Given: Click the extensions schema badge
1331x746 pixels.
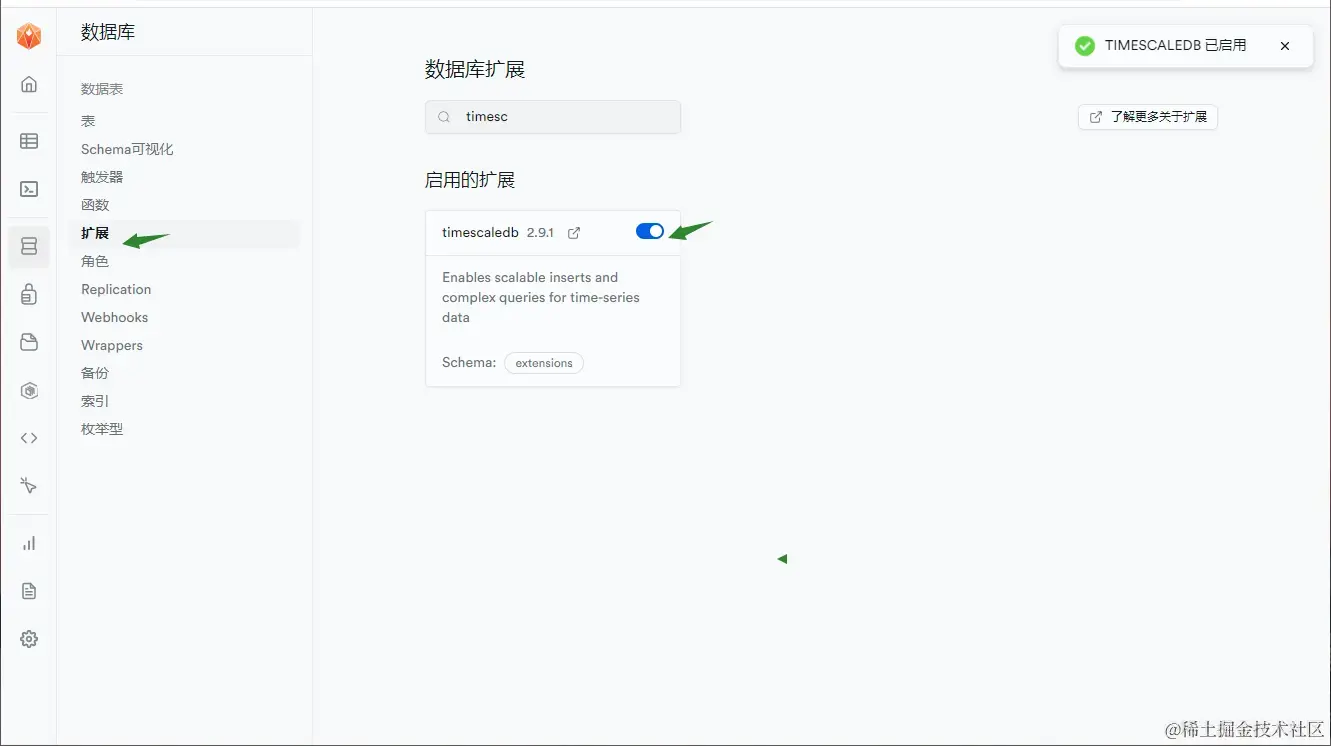Looking at the screenshot, I should [x=544, y=363].
